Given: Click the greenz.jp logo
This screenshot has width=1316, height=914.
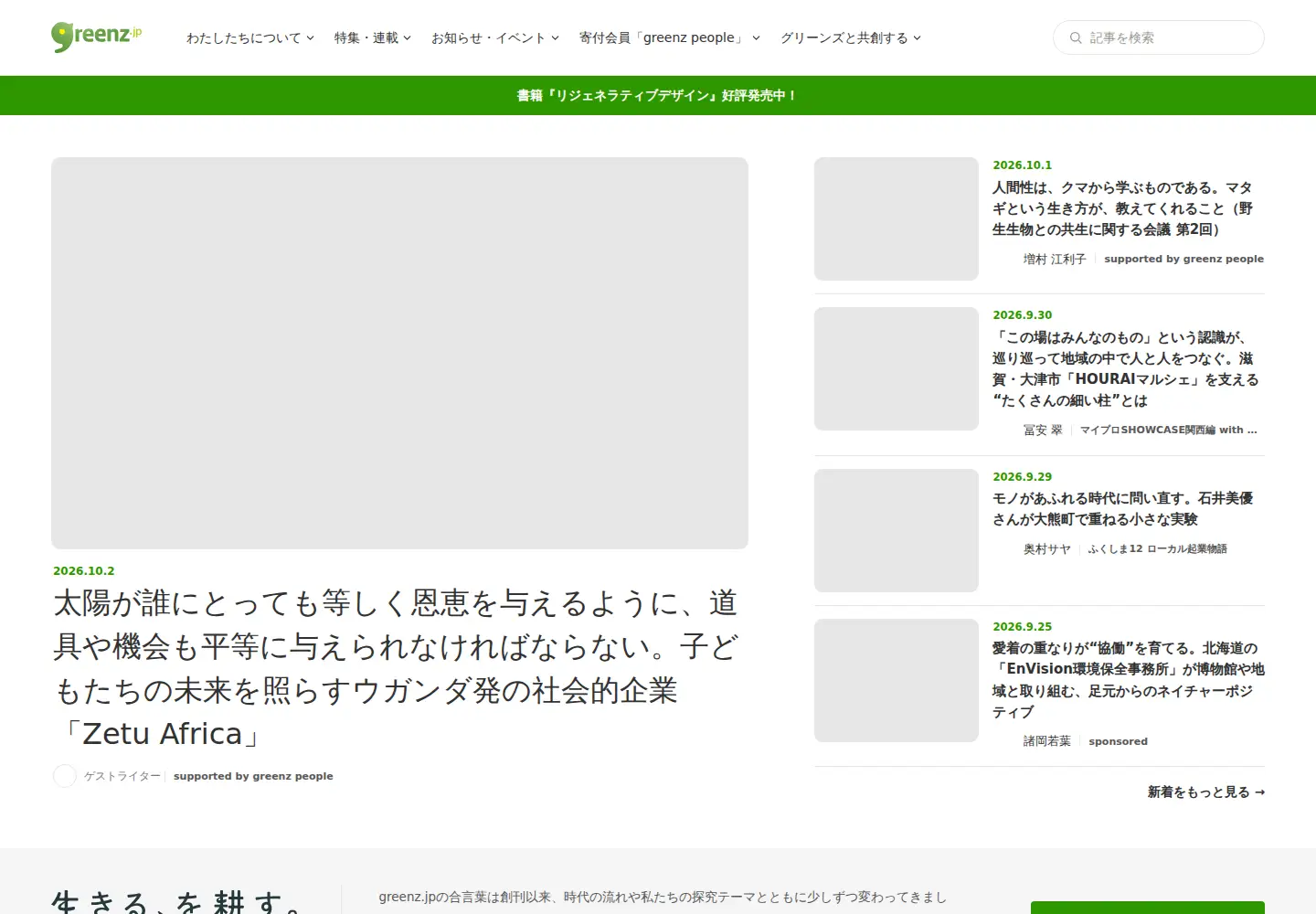Looking at the screenshot, I should 96,37.
